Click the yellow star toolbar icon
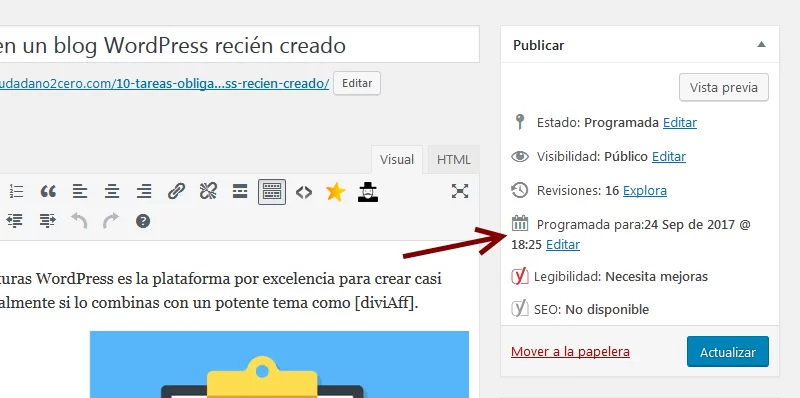This screenshot has width=800, height=398. point(336,192)
